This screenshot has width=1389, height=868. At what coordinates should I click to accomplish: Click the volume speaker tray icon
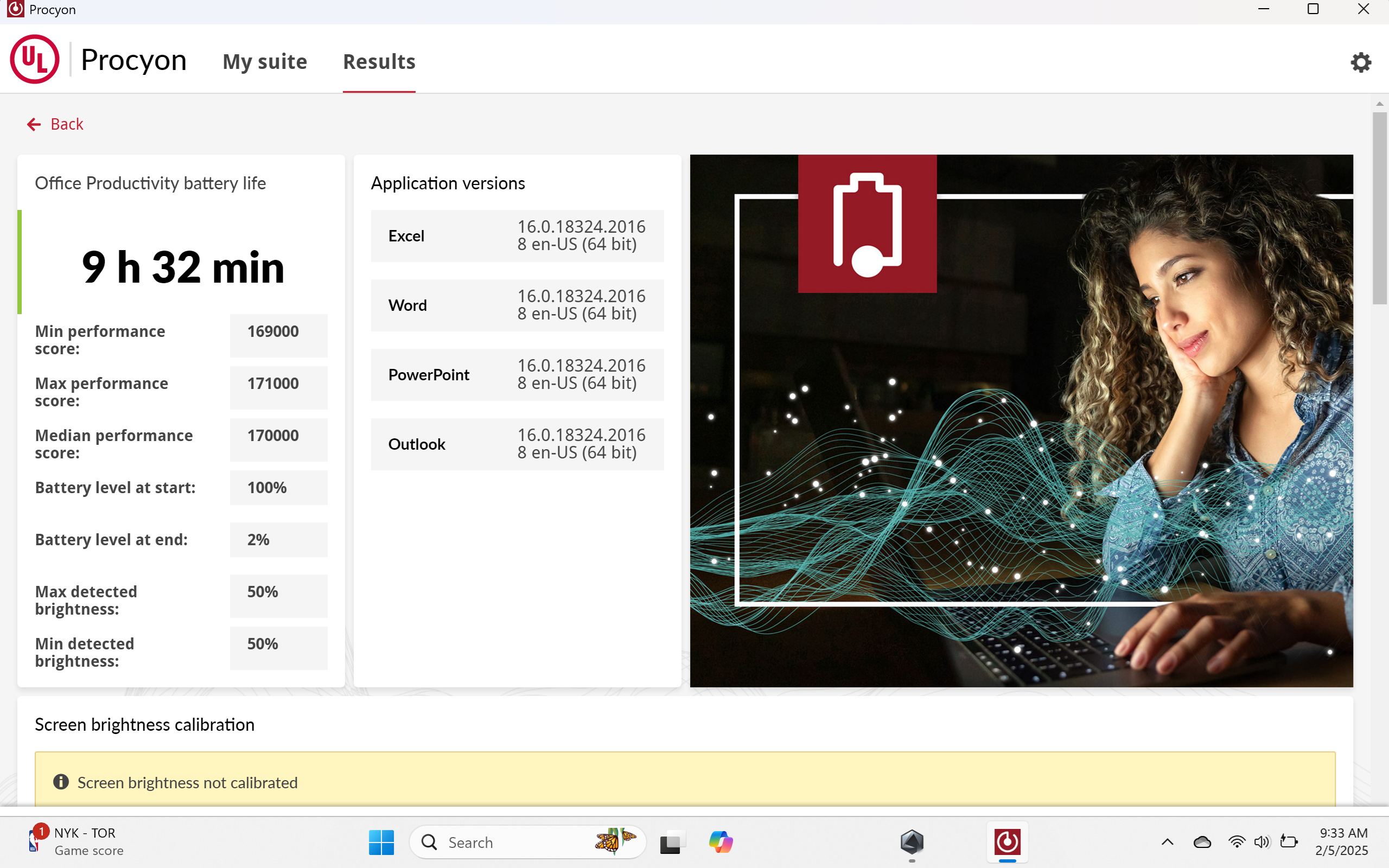click(1261, 842)
